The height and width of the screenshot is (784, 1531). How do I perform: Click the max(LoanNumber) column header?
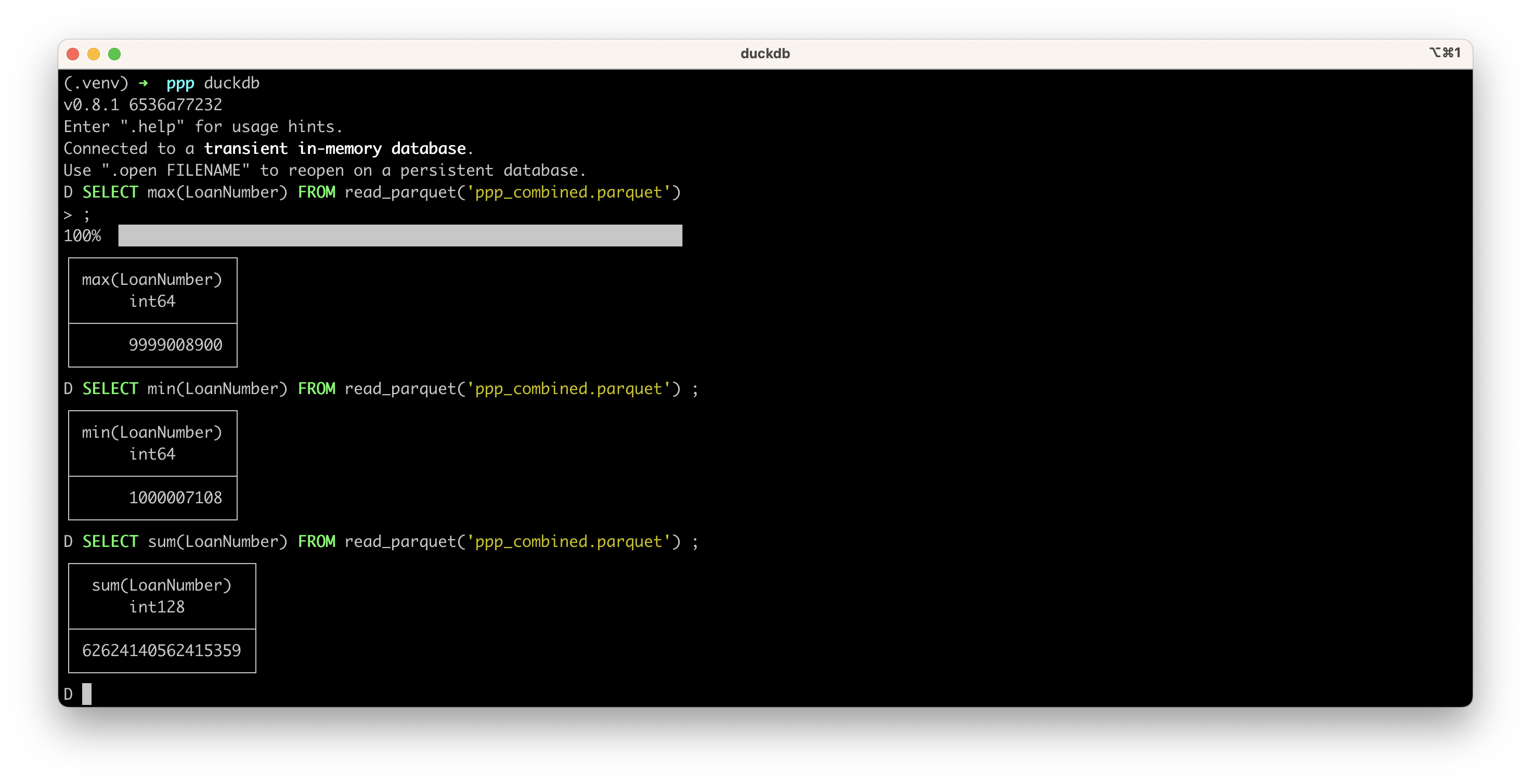coord(151,280)
